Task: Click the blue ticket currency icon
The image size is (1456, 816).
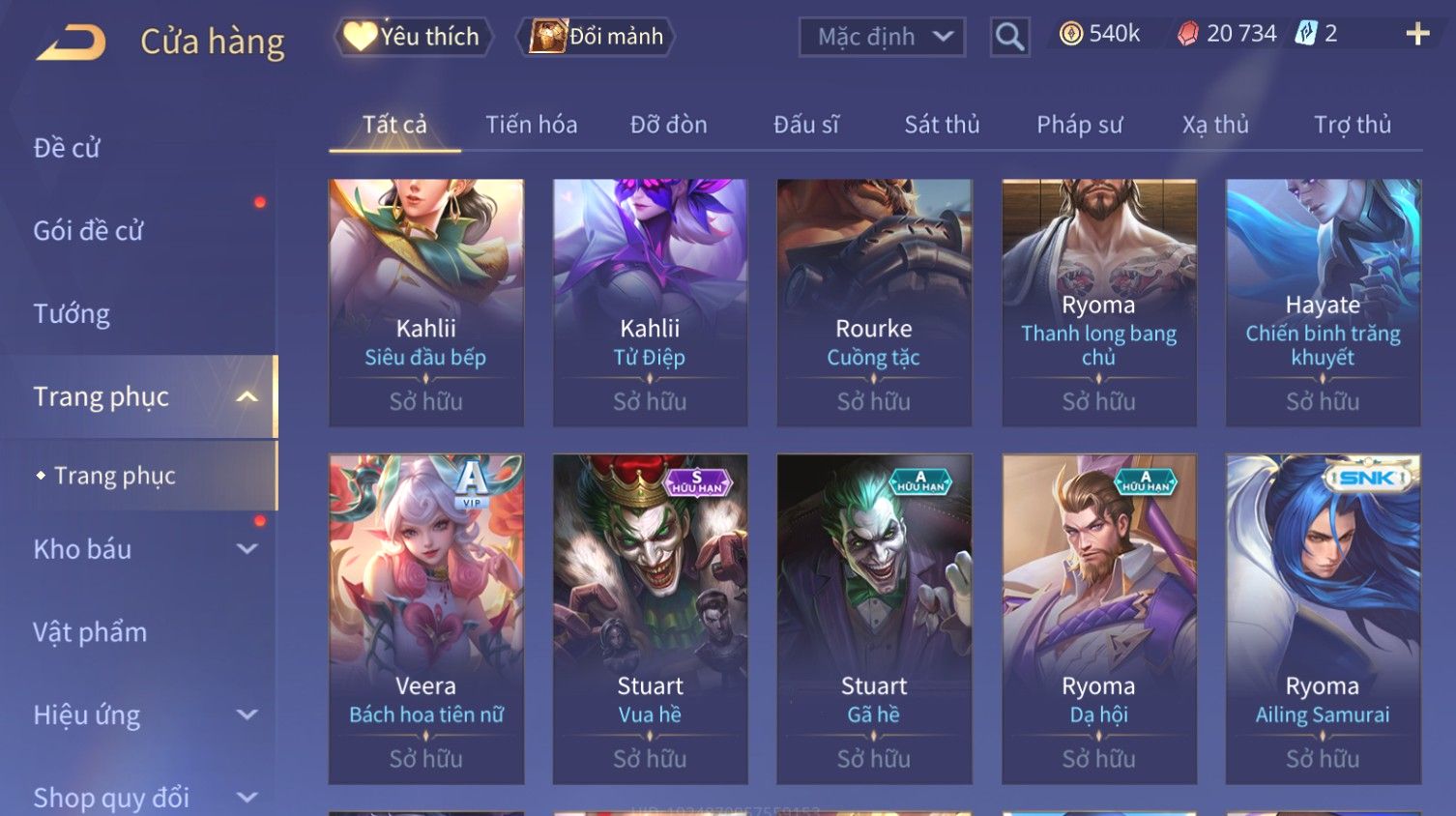Action: tap(1306, 34)
